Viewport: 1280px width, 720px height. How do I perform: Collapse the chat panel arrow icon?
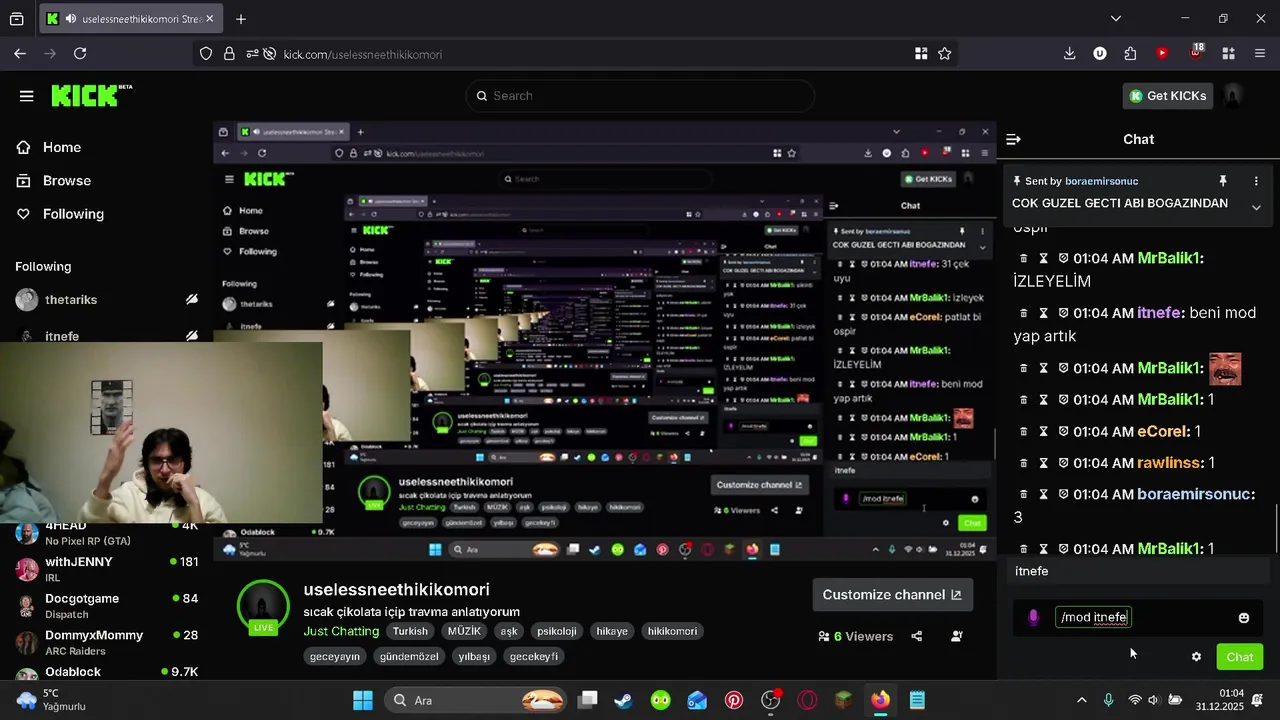pos(1013,139)
